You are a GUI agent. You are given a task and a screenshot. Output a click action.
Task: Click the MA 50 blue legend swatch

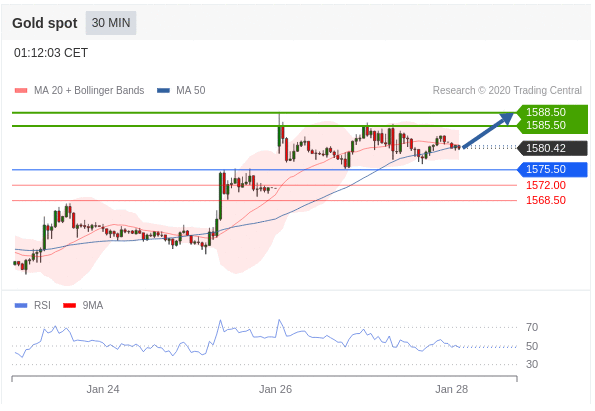[163, 91]
